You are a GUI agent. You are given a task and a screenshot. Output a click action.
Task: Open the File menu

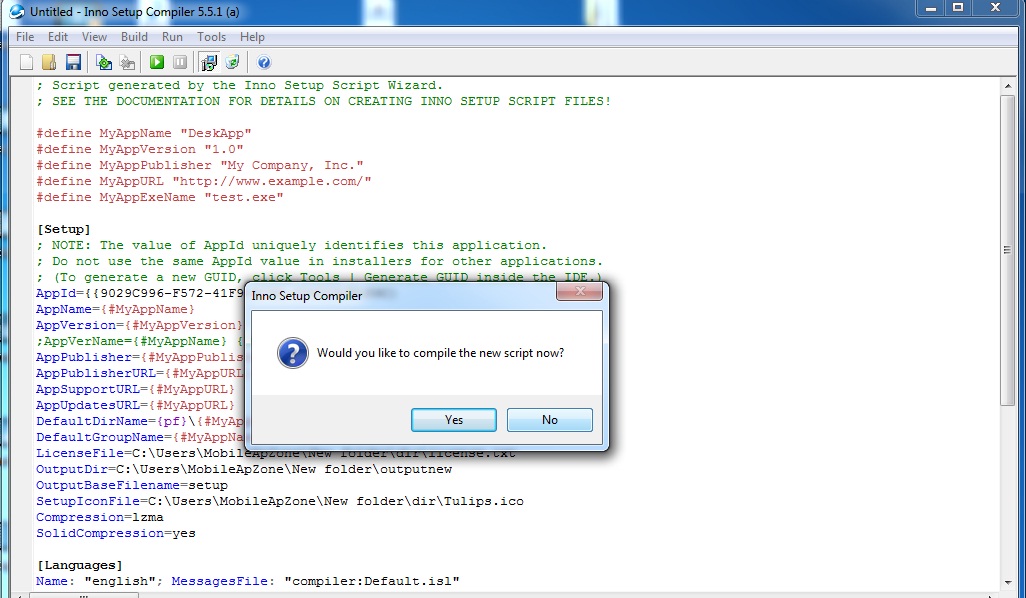pyautogui.click(x=25, y=37)
